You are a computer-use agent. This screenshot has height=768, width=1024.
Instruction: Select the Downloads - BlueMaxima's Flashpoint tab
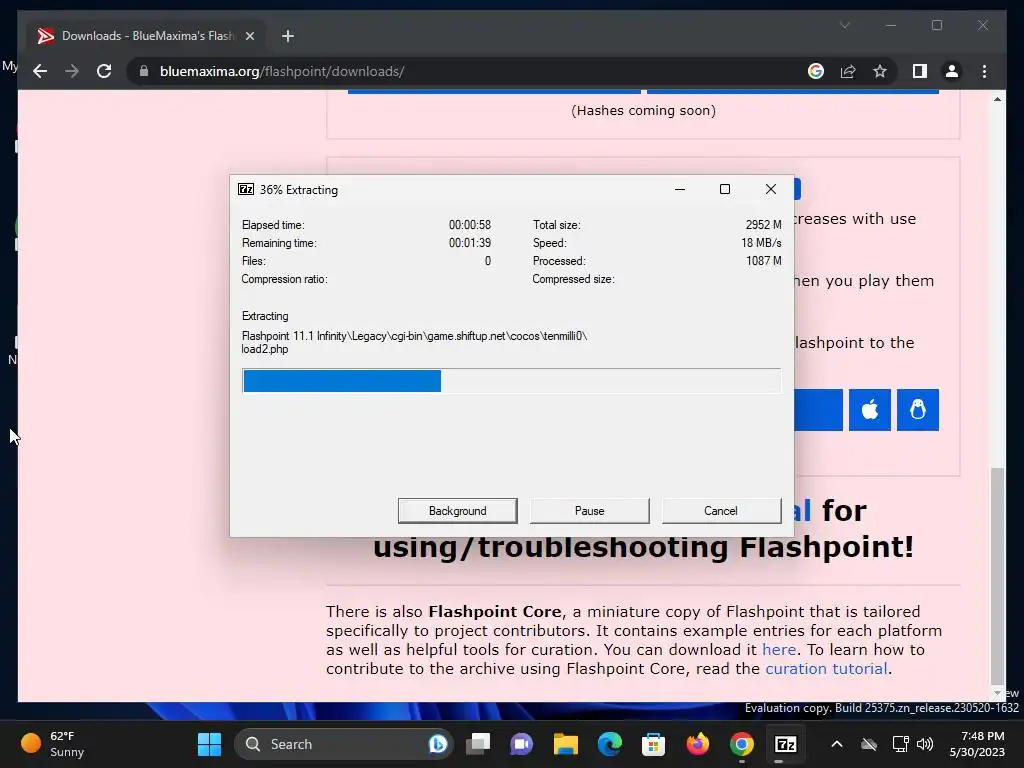pyautogui.click(x=147, y=36)
